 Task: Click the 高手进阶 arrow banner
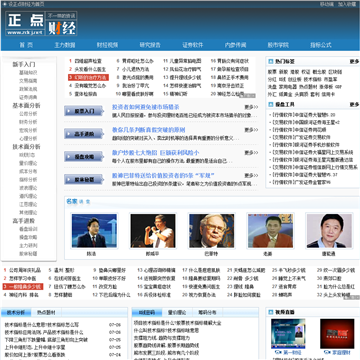point(84,134)
